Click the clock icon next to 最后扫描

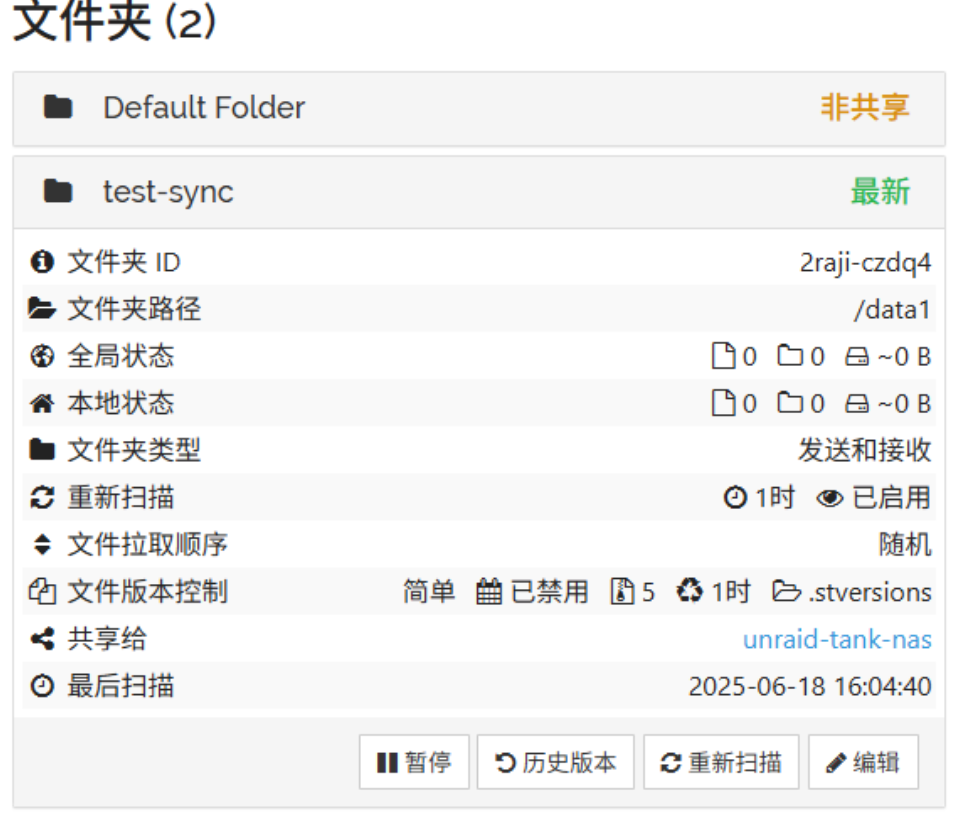coord(41,686)
